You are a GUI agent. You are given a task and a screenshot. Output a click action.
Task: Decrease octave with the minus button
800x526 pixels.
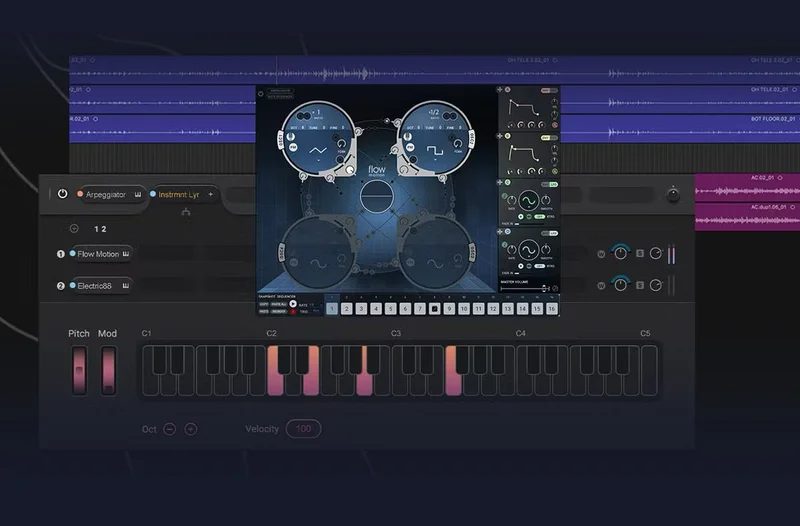coord(169,429)
